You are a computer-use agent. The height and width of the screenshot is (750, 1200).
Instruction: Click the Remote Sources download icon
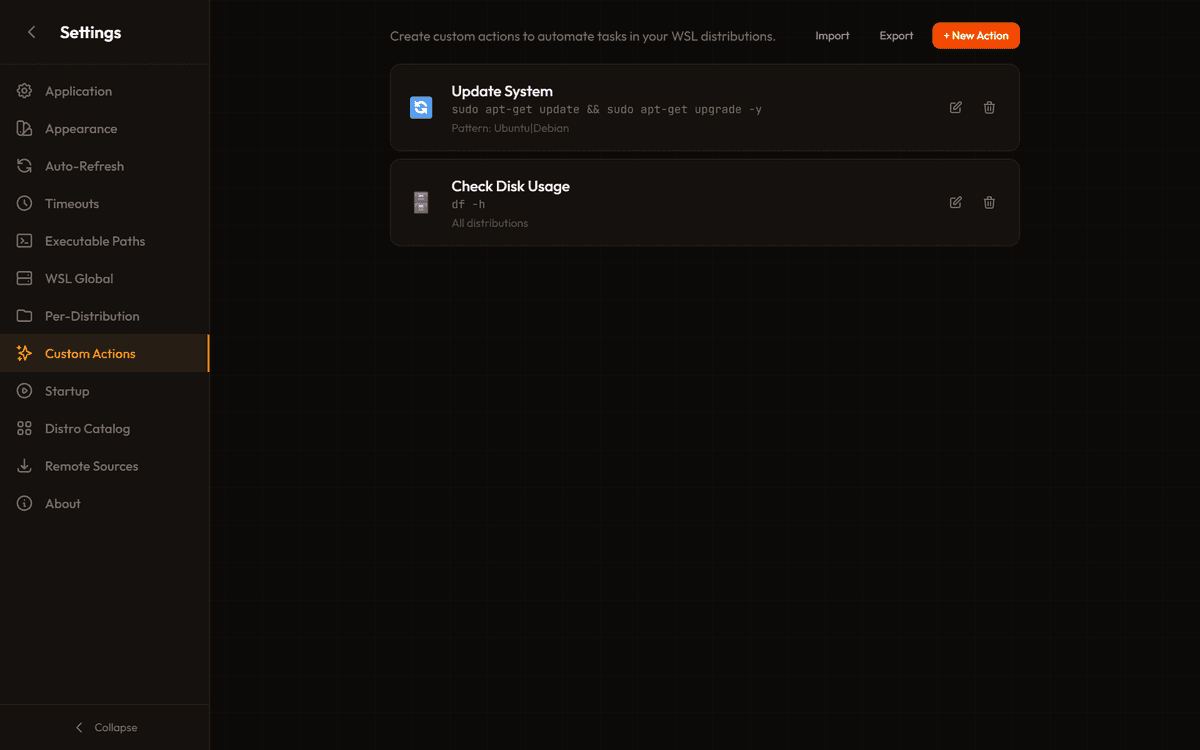click(24, 465)
